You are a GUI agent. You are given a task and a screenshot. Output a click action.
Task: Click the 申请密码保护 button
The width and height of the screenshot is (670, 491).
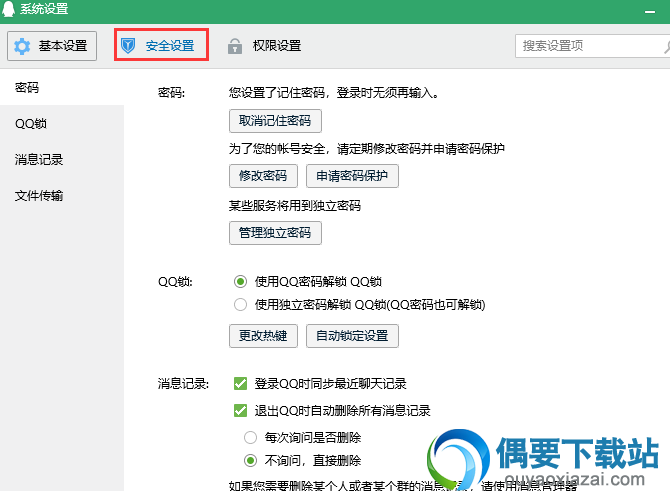click(352, 176)
